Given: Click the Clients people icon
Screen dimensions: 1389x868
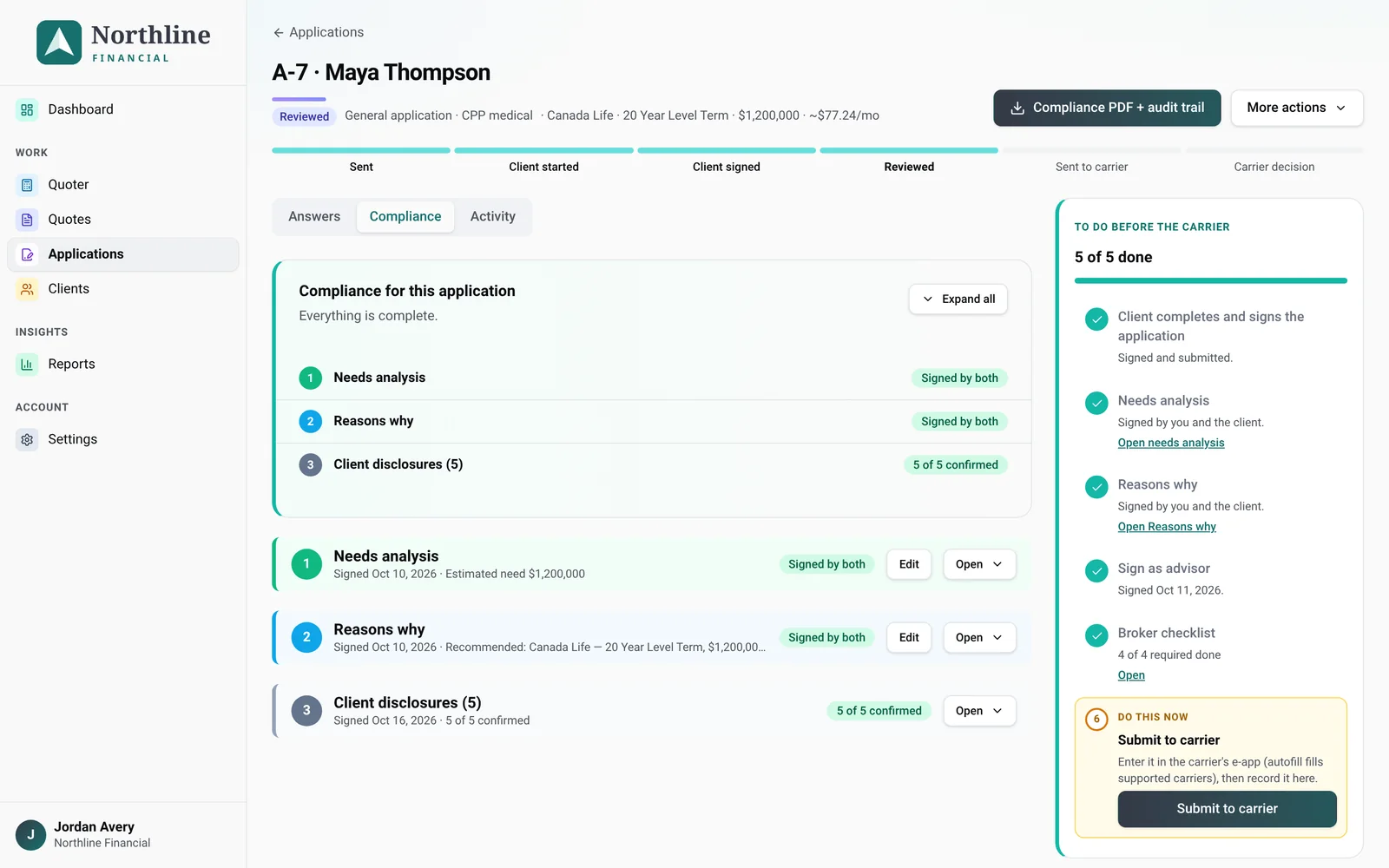Looking at the screenshot, I should pos(27,289).
